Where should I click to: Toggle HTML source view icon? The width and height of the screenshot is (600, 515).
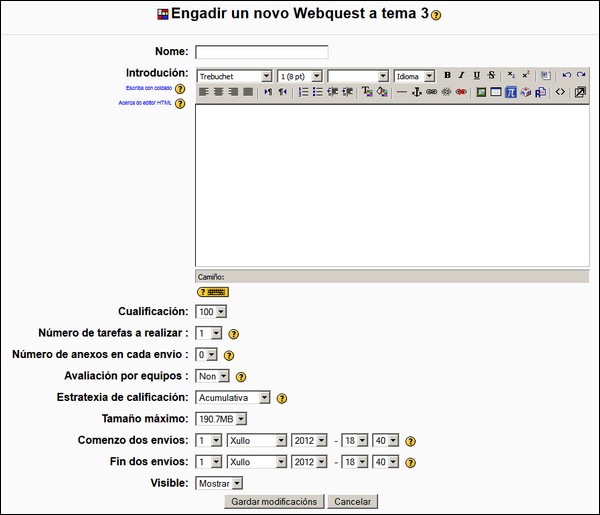pos(560,92)
